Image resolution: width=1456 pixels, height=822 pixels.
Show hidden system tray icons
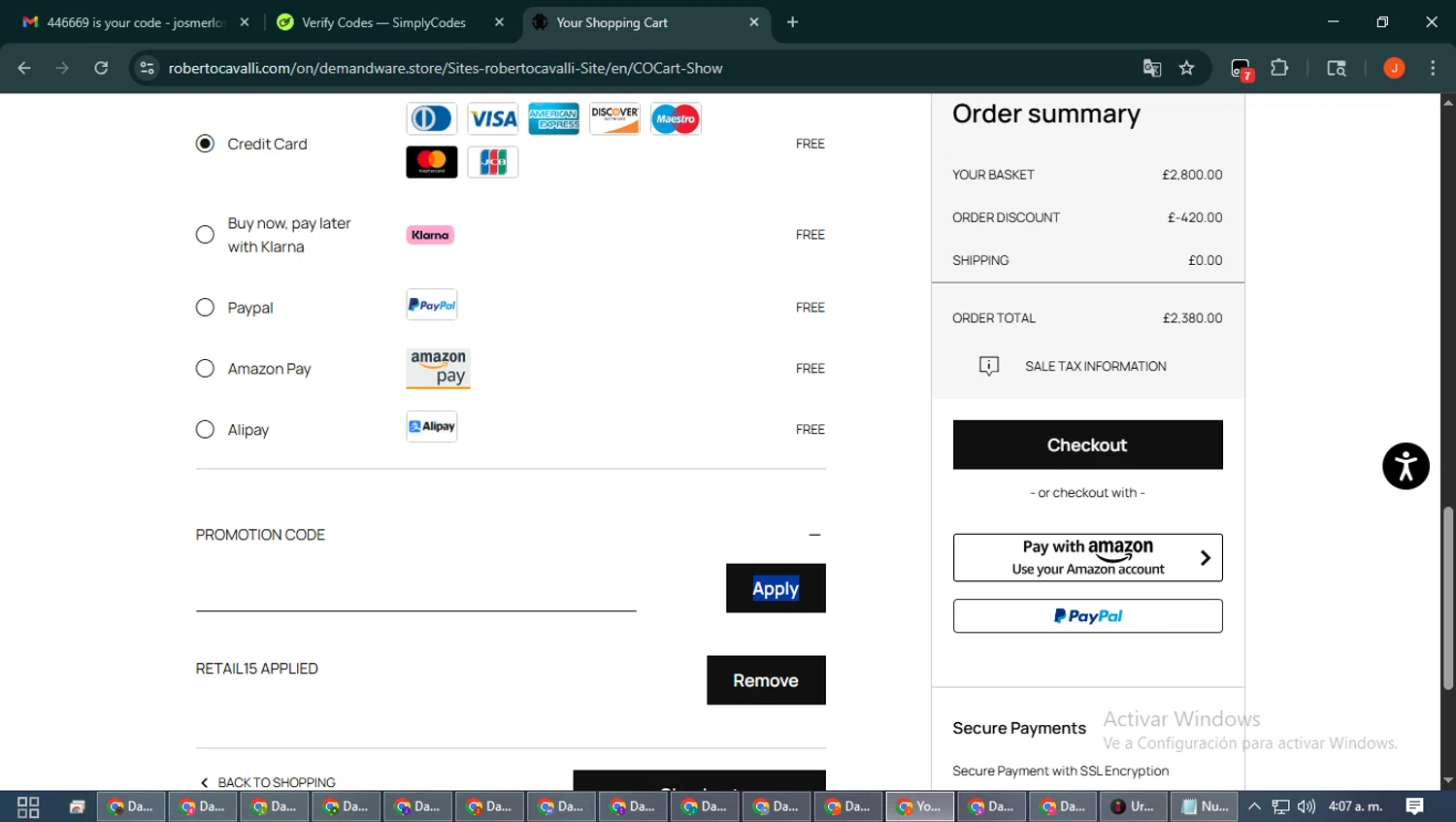1254,806
